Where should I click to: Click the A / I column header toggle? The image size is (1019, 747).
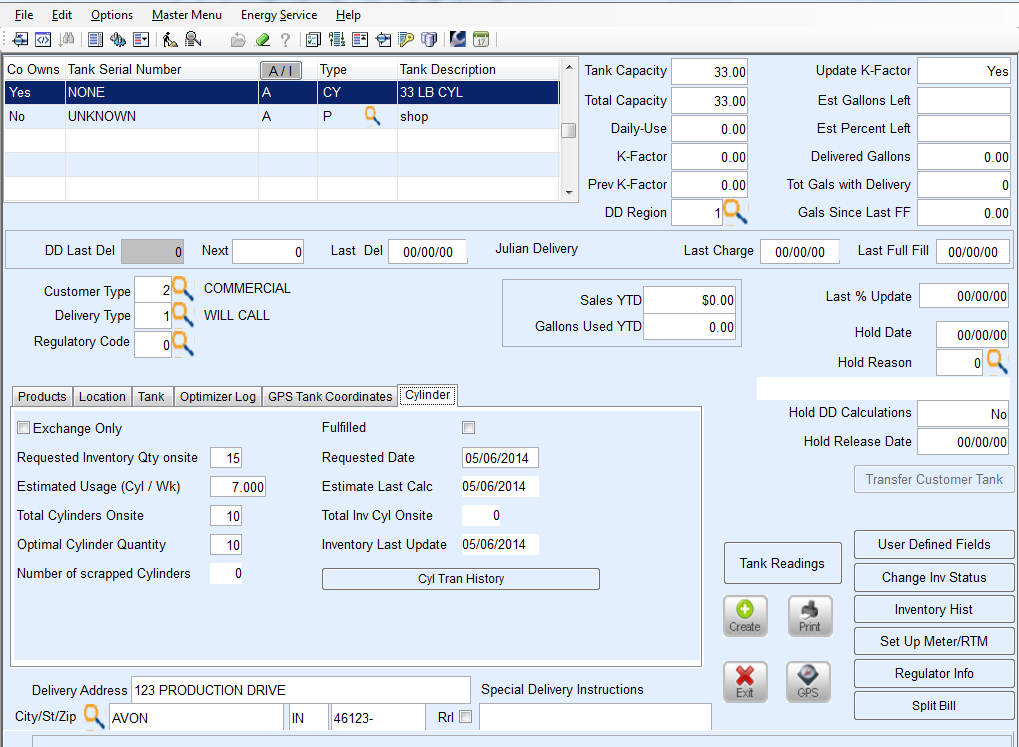(280, 70)
